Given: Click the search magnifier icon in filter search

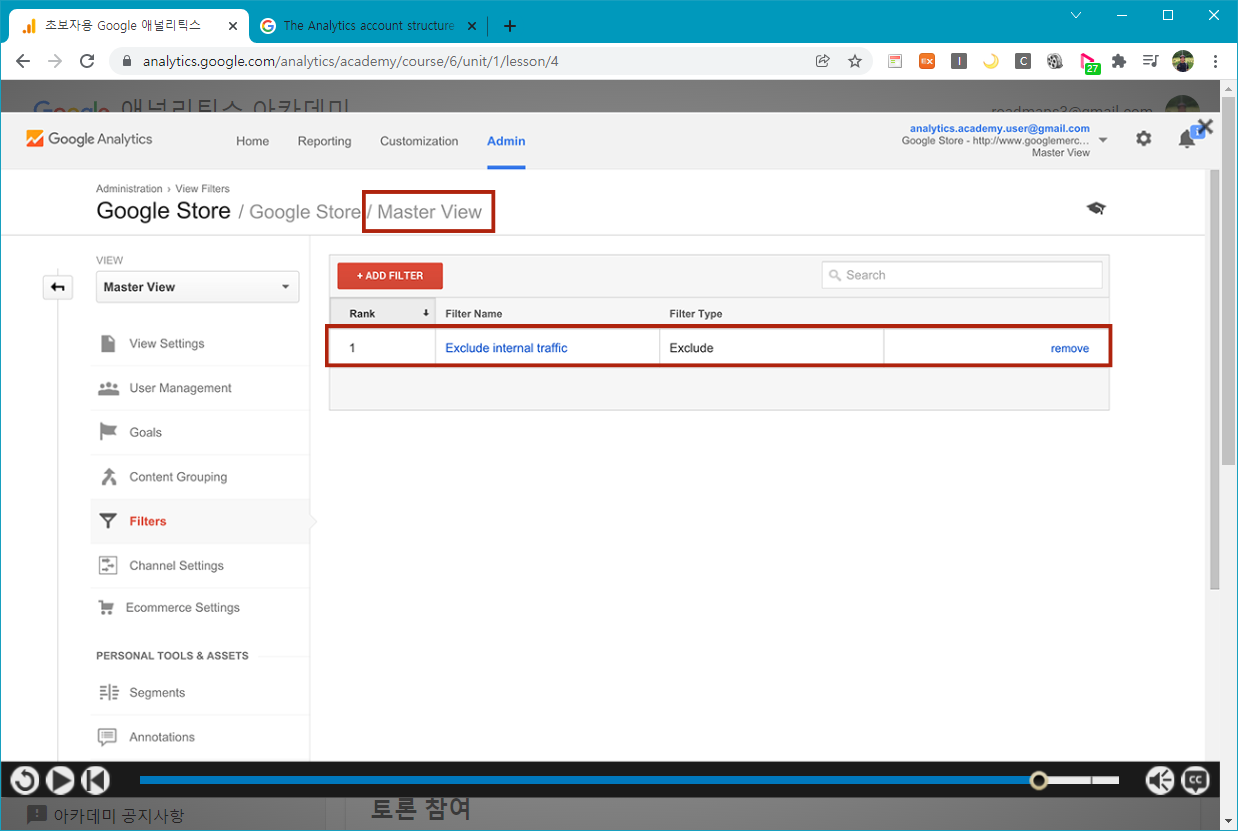Looking at the screenshot, I should pos(835,275).
